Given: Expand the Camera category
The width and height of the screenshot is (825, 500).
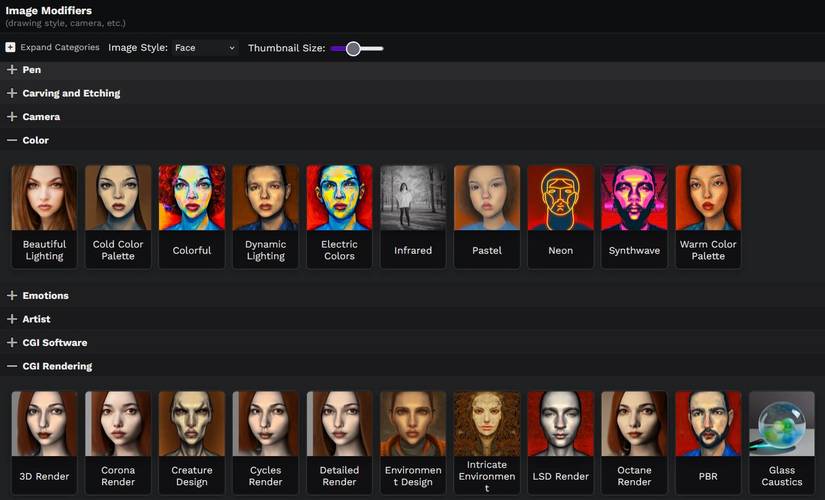Looking at the screenshot, I should pos(412,117).
